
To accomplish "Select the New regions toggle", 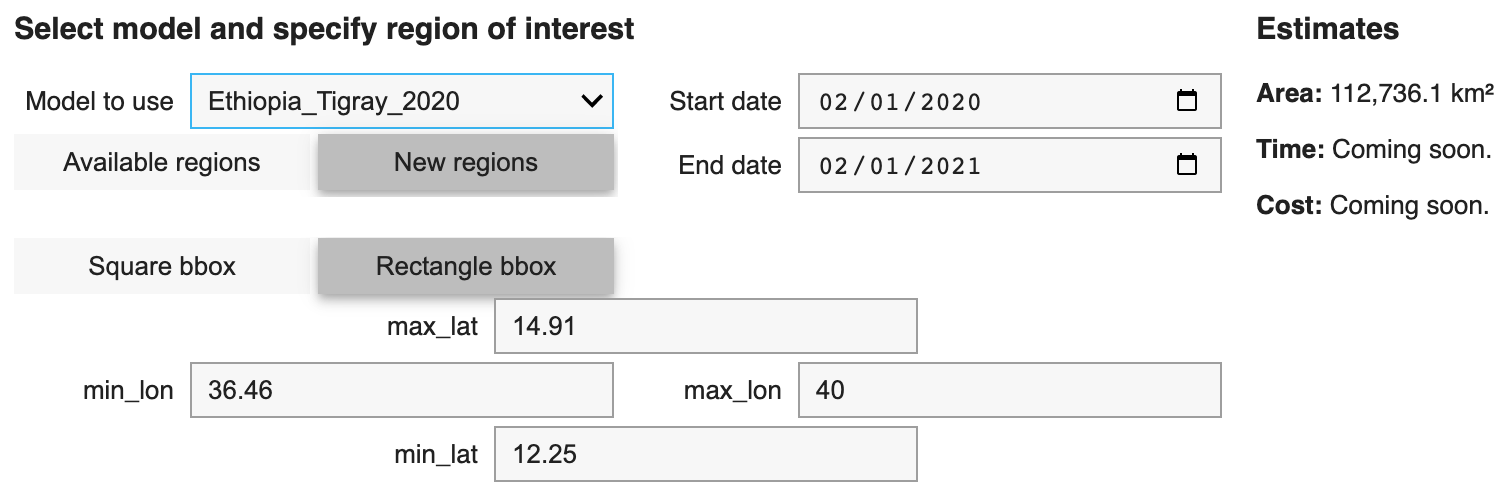I will point(466,162).
